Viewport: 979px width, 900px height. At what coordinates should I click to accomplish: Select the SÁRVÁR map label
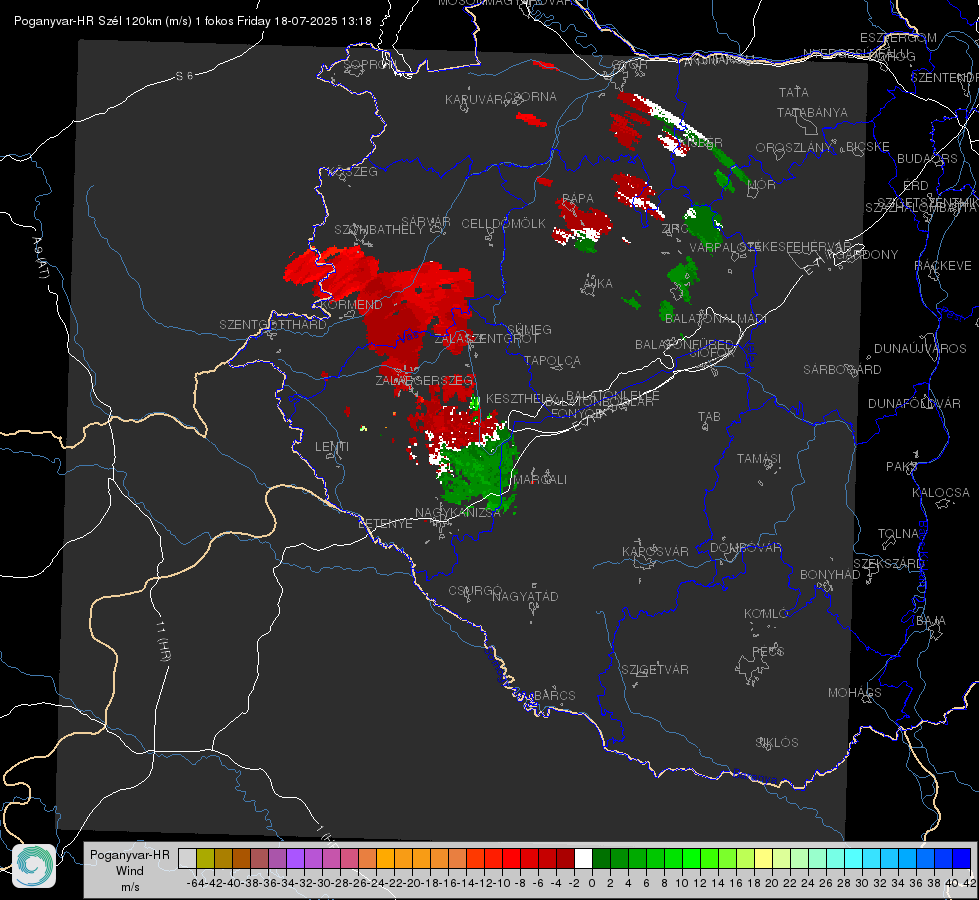click(x=426, y=222)
